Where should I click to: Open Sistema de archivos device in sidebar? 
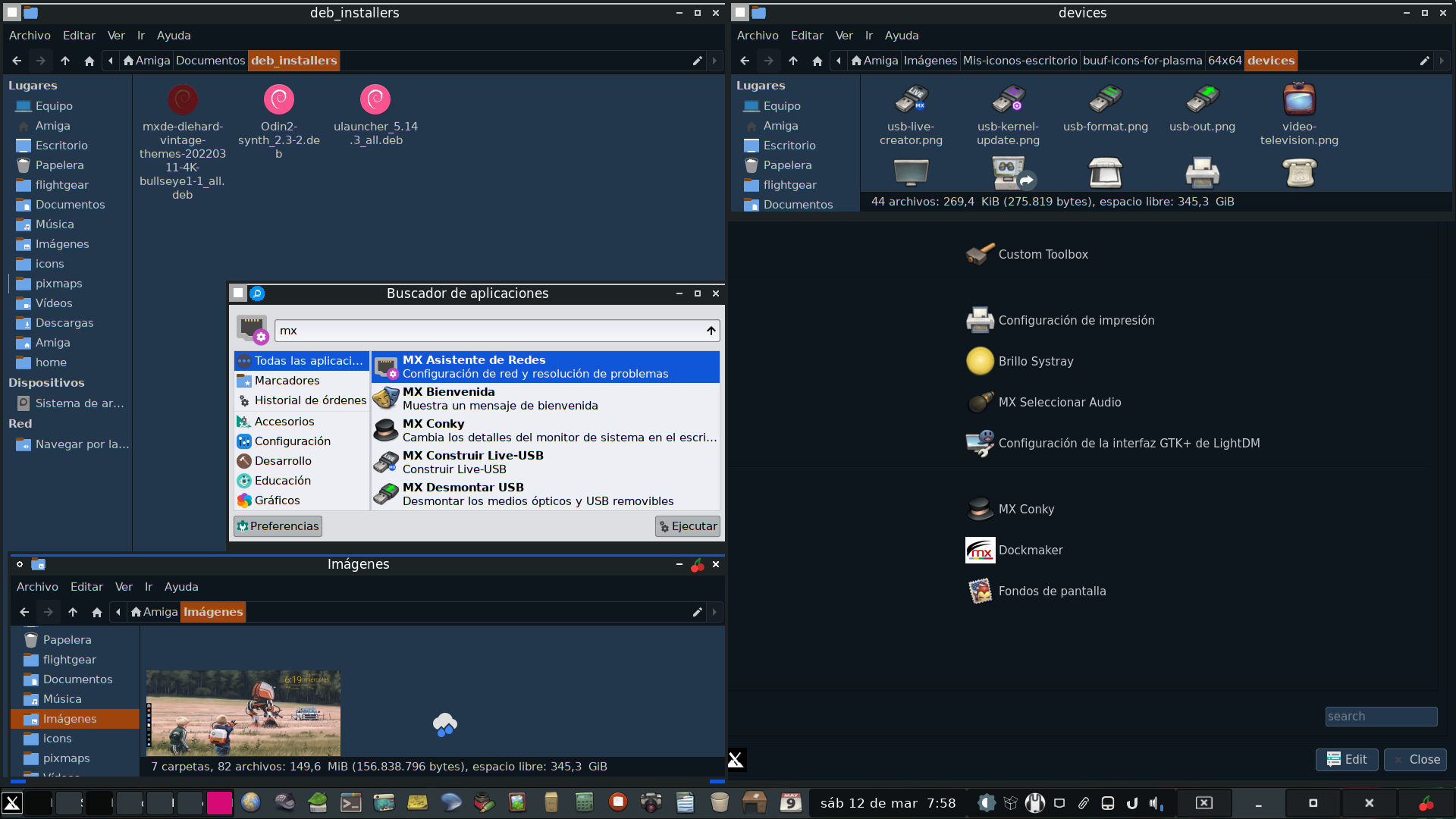pyautogui.click(x=71, y=403)
